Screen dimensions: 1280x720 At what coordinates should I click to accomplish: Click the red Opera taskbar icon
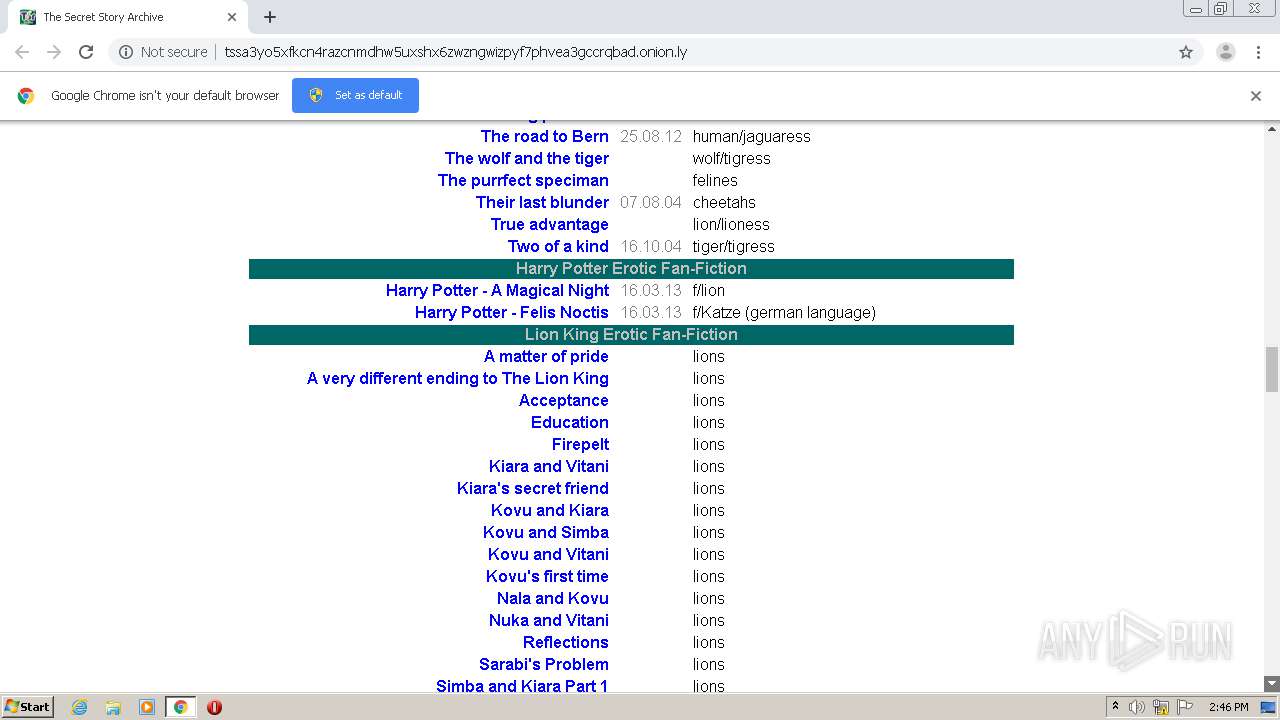click(x=214, y=707)
